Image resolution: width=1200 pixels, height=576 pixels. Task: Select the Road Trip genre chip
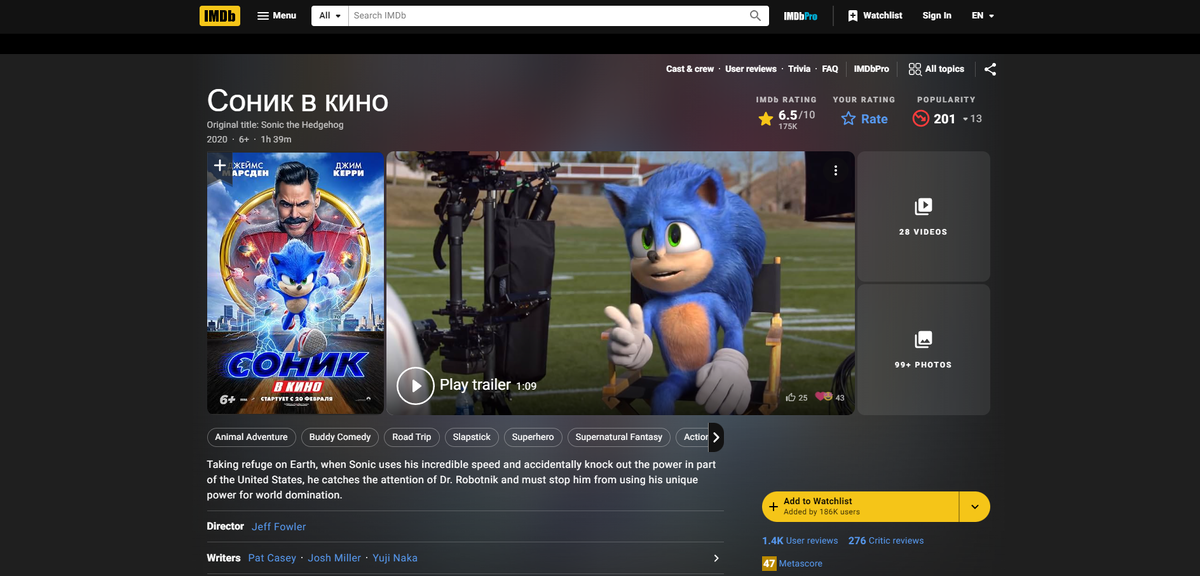(x=412, y=437)
